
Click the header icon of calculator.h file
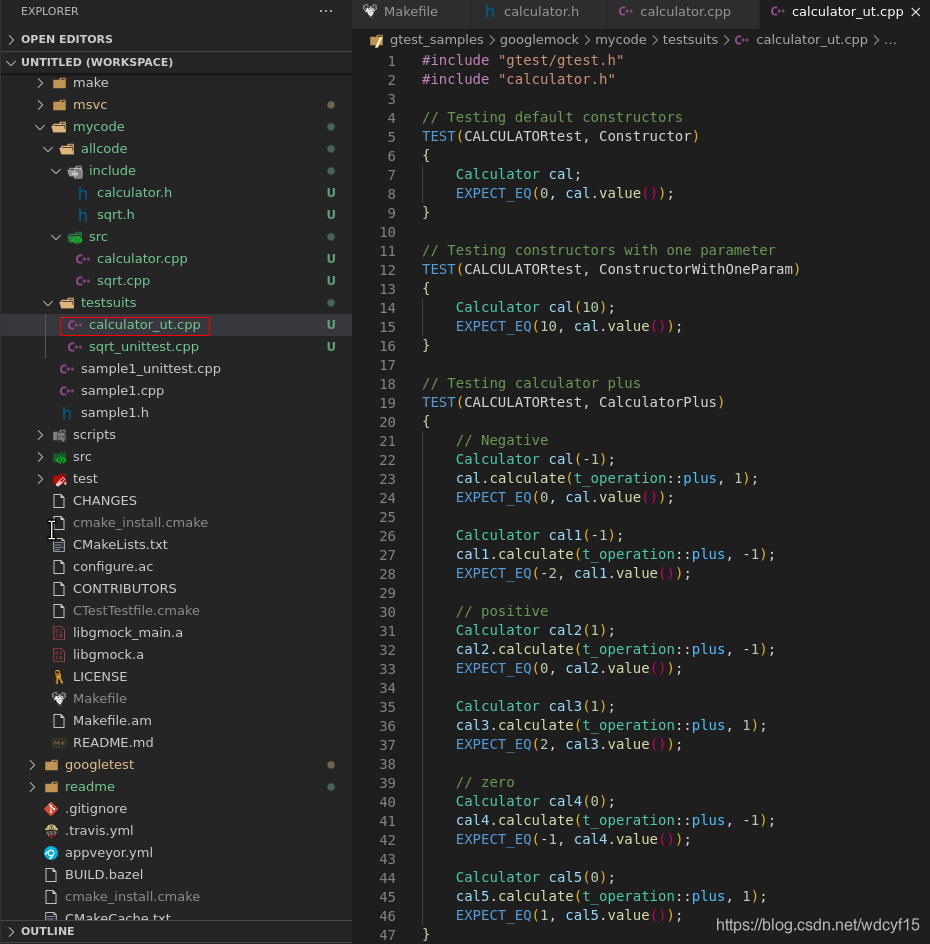click(x=83, y=193)
